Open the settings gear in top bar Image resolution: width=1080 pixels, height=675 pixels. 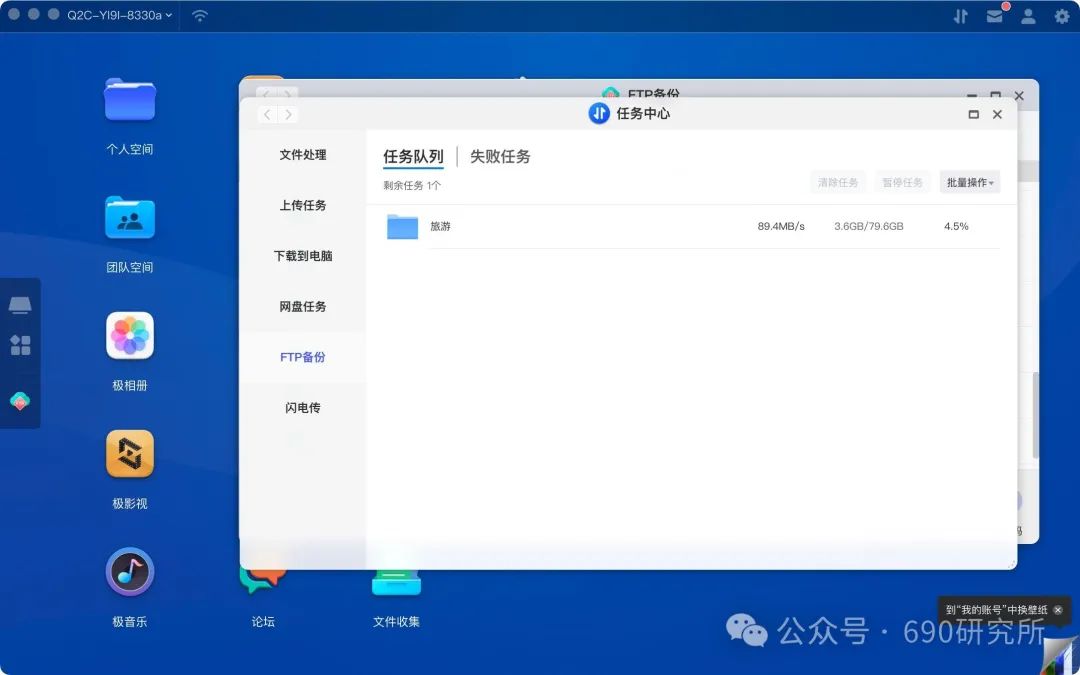click(1062, 16)
